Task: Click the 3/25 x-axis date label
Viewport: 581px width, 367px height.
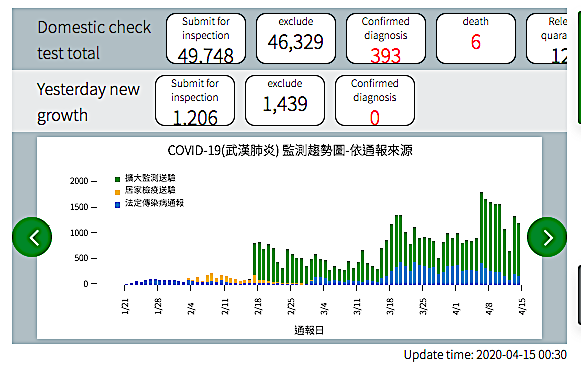Action: coord(423,306)
